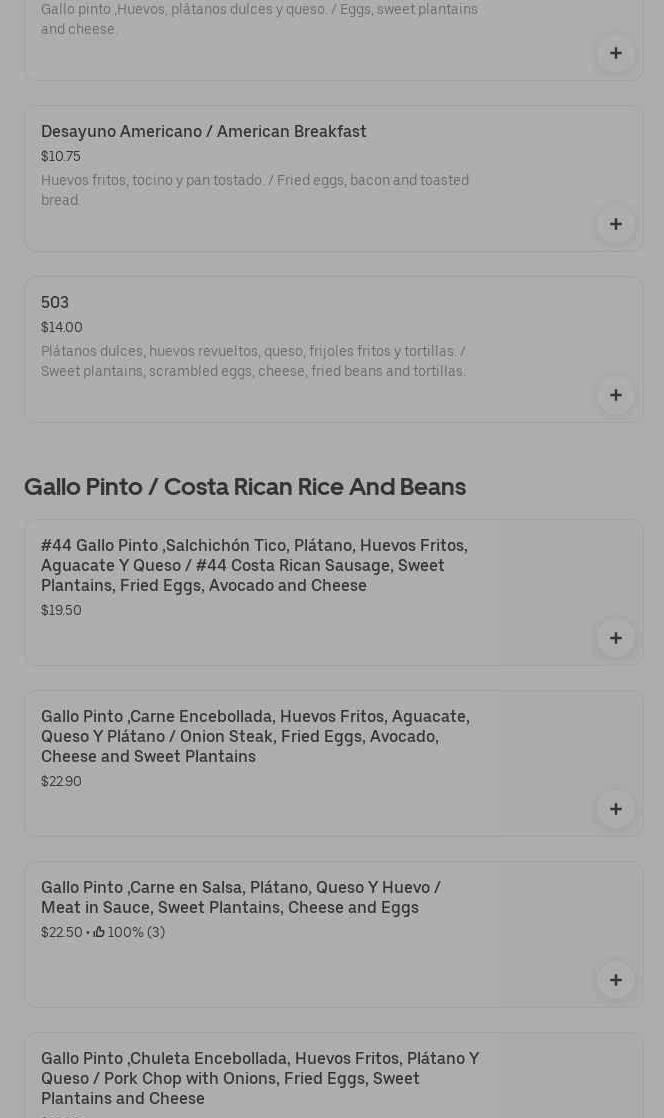Open the 503 menu item title
Image resolution: width=664 pixels, height=1118 pixels.
[55, 303]
